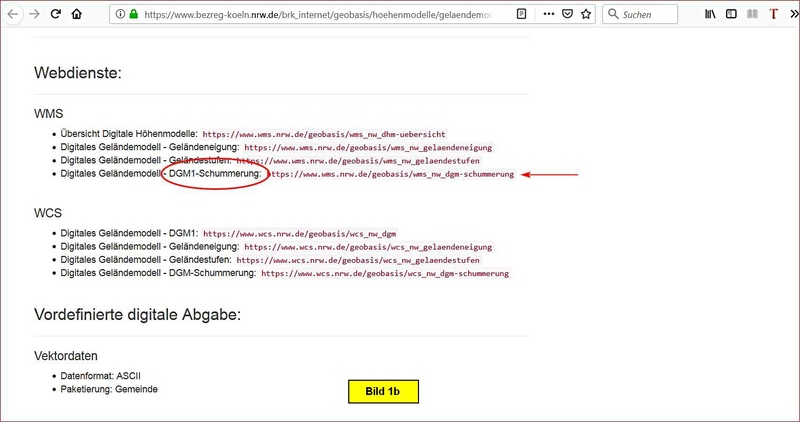
Task: Click the yellow Bild 1b label
Action: (x=382, y=390)
